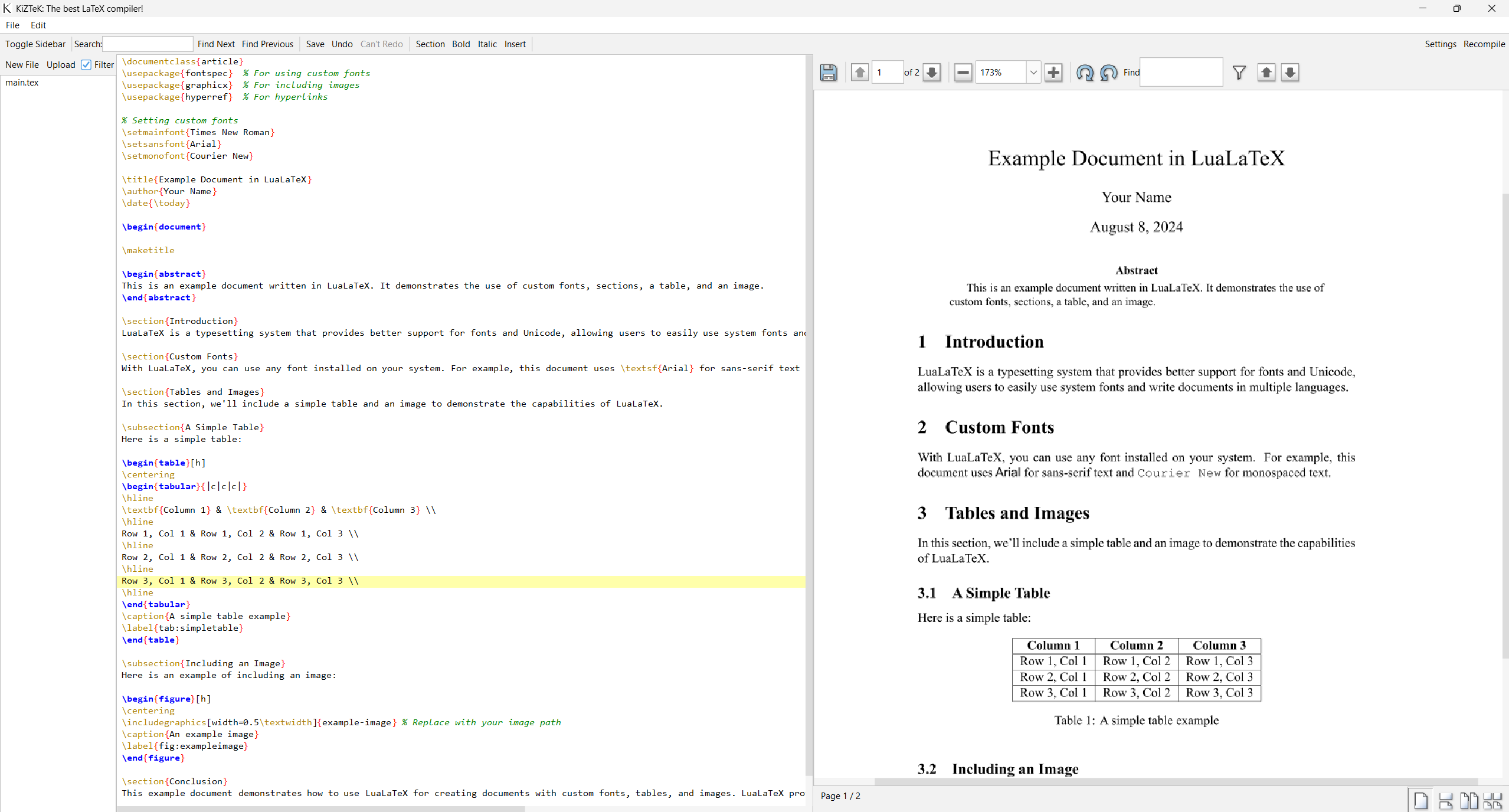Find previous match with up arrow near Find
The image size is (1509, 812).
pos(1266,73)
